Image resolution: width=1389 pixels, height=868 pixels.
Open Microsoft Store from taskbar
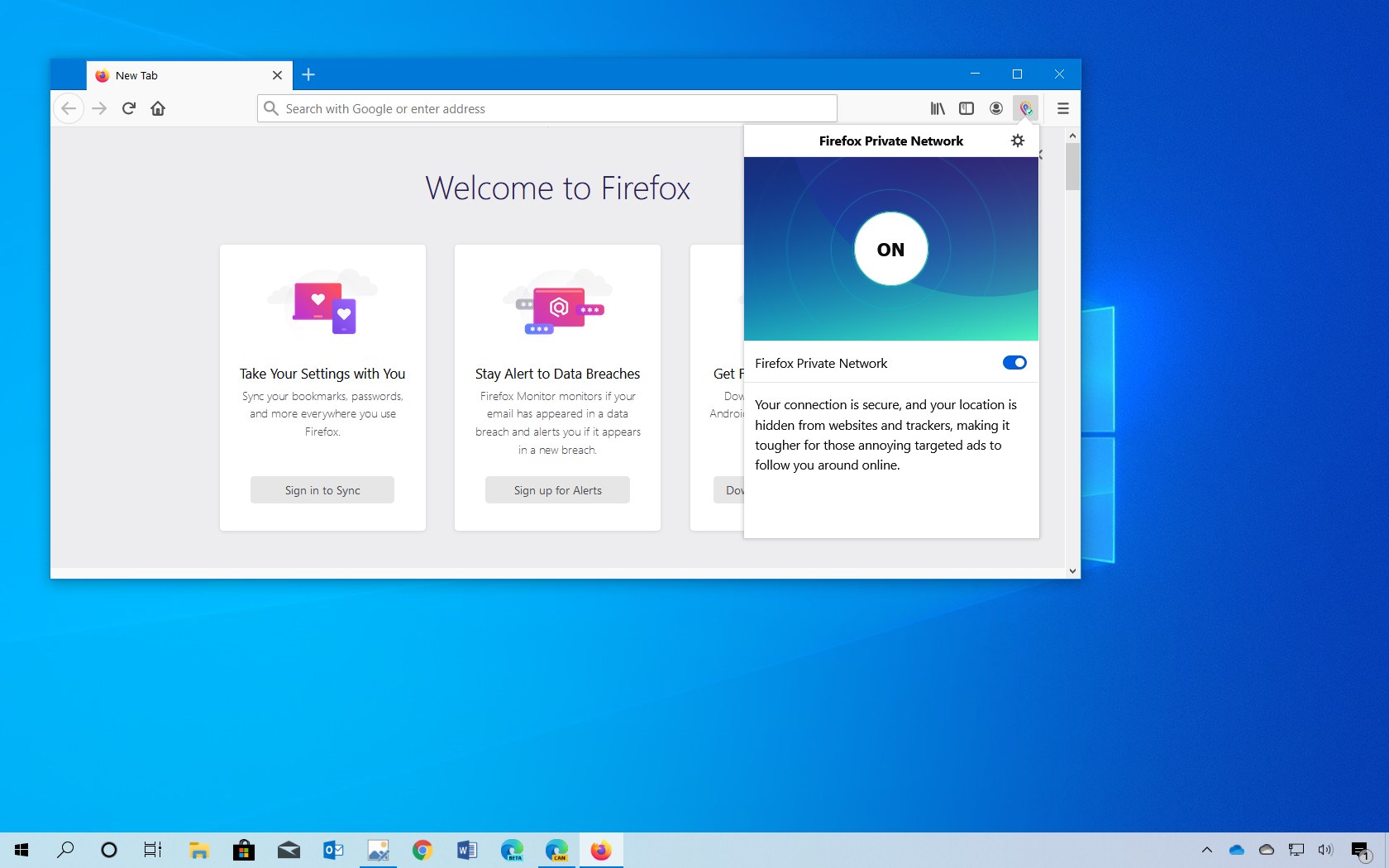pyautogui.click(x=244, y=850)
